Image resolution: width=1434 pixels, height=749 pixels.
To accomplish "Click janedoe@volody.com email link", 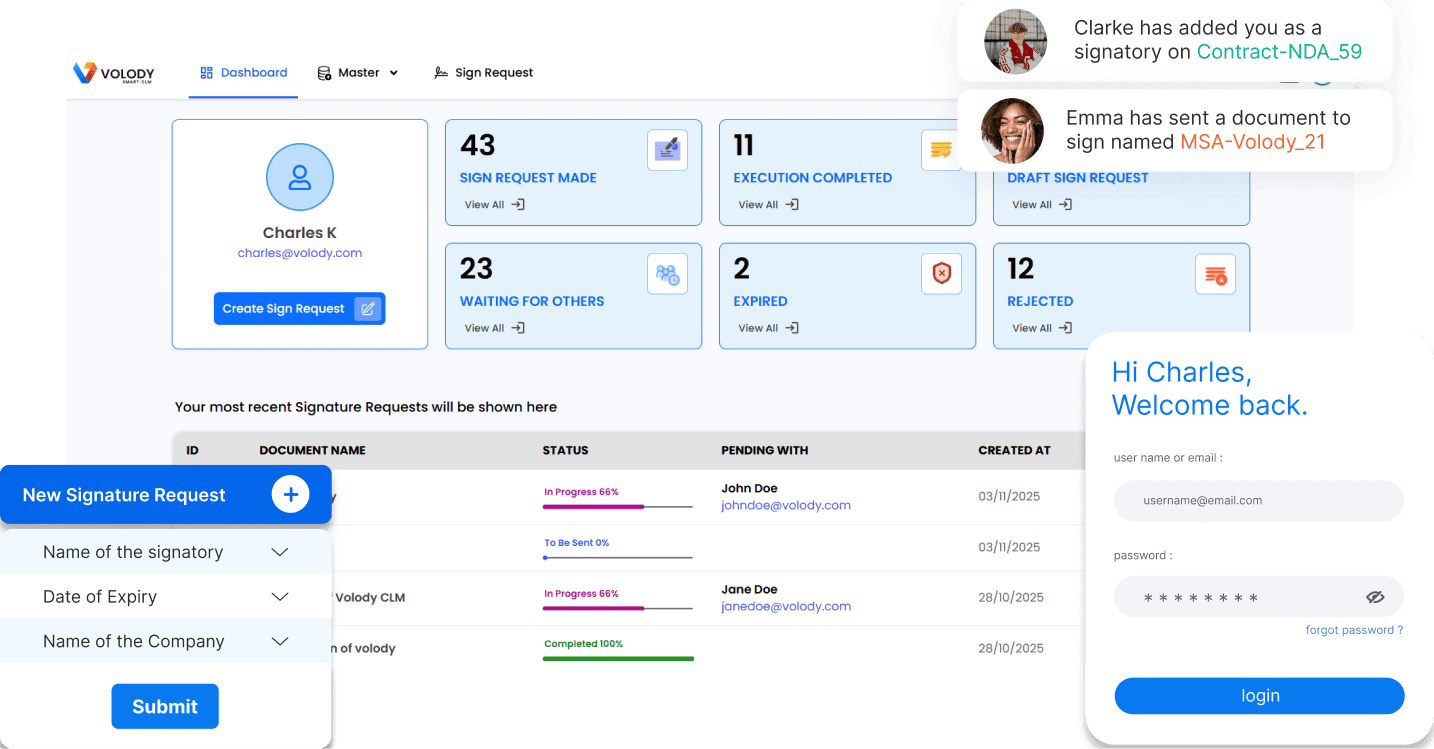I will point(786,606).
